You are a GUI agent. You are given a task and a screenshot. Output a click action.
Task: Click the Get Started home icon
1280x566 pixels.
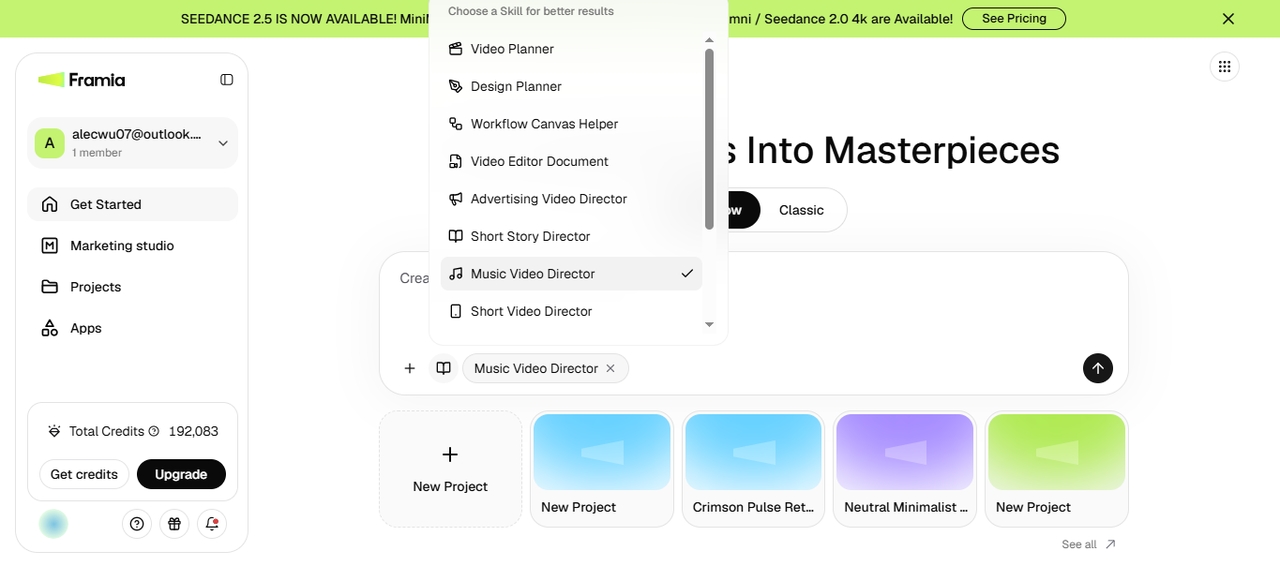point(49,204)
